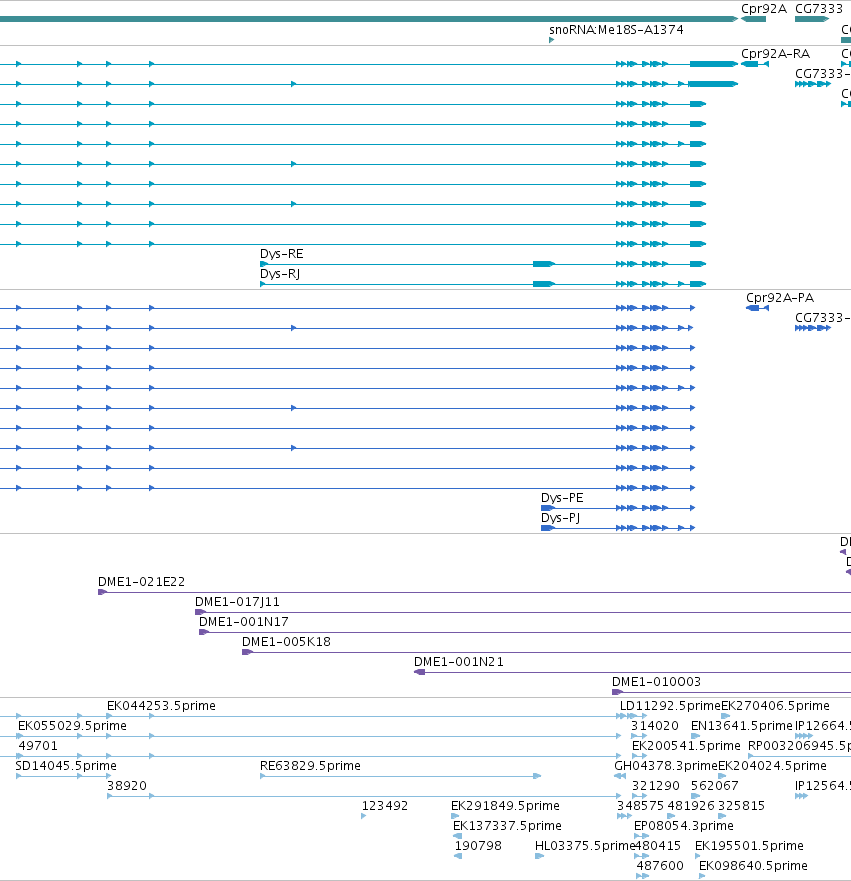Open the EK195501.5prime EST label
Viewport: 851px width, 881px height.
(x=749, y=846)
